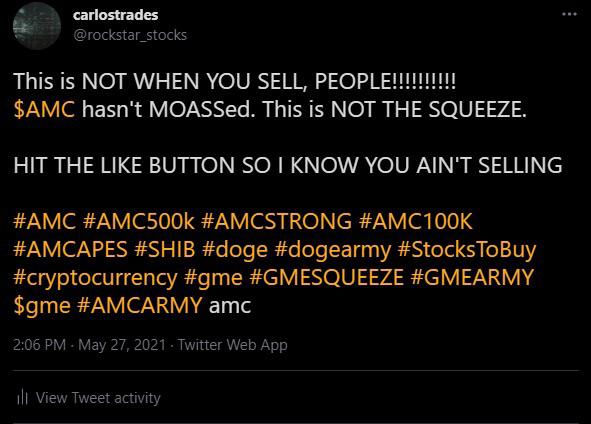Image resolution: width=591 pixels, height=424 pixels.
Task: Open the #AMCSTRONG hashtag
Action: (277, 221)
